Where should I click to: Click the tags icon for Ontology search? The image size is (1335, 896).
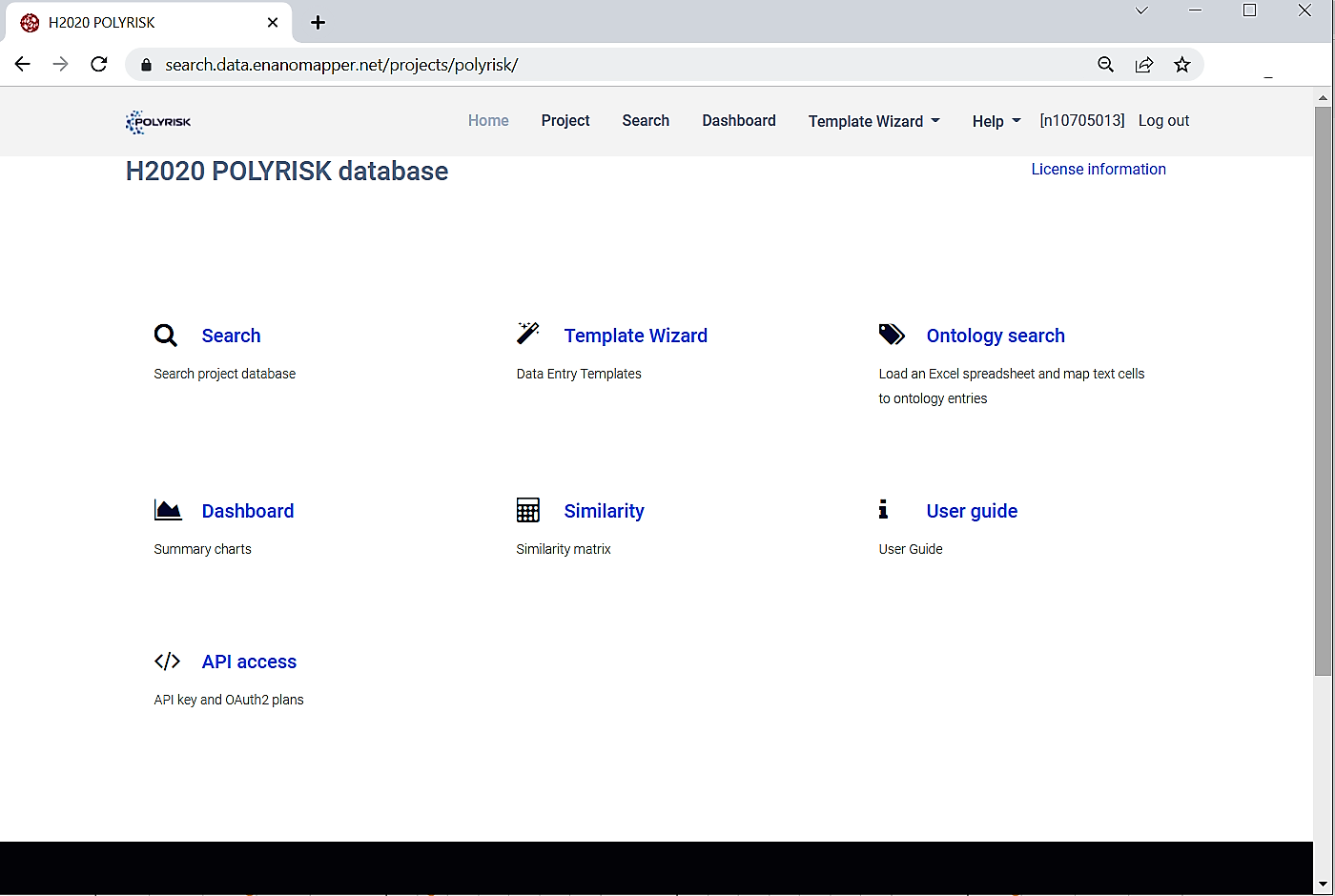[x=892, y=335]
